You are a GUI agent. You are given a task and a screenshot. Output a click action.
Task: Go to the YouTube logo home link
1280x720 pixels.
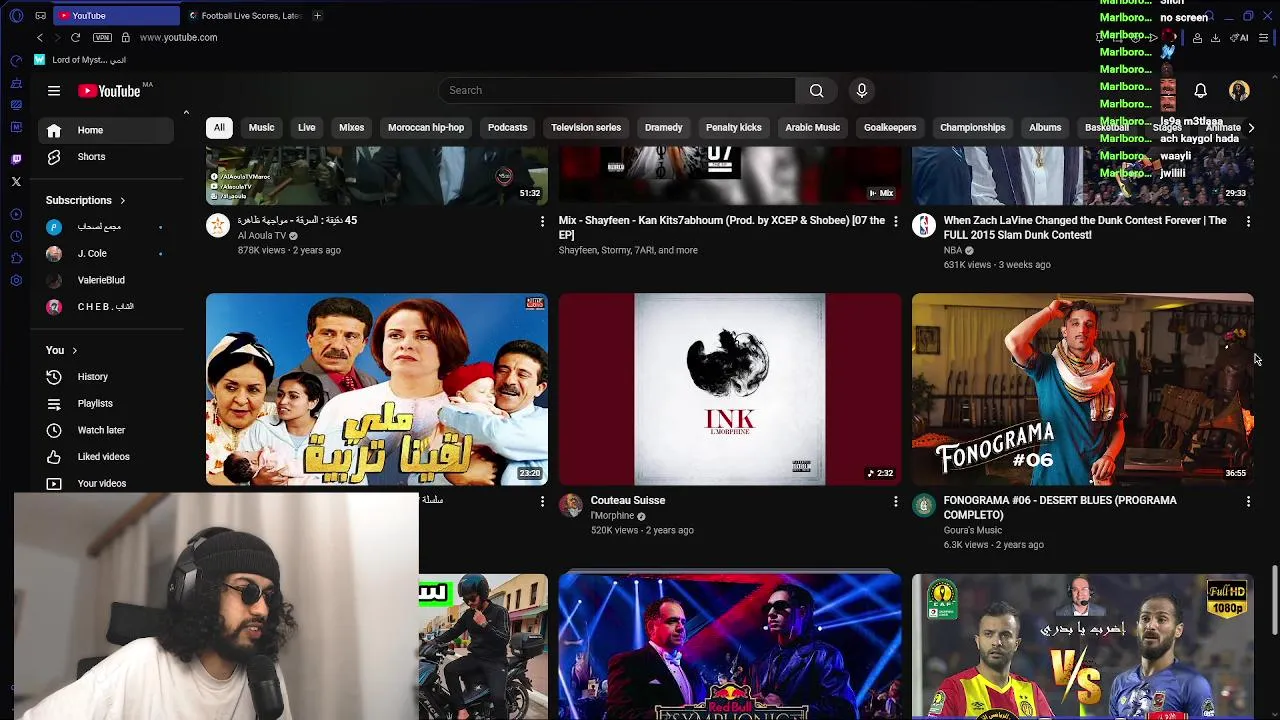(110, 91)
